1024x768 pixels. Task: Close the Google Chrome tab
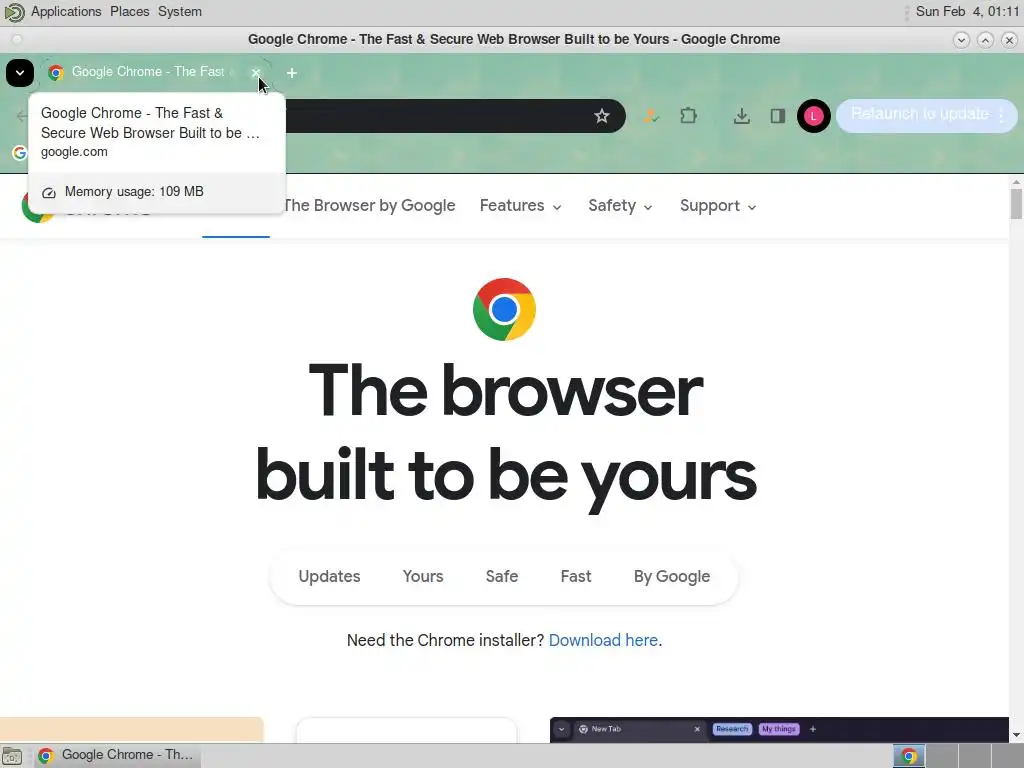pyautogui.click(x=256, y=72)
